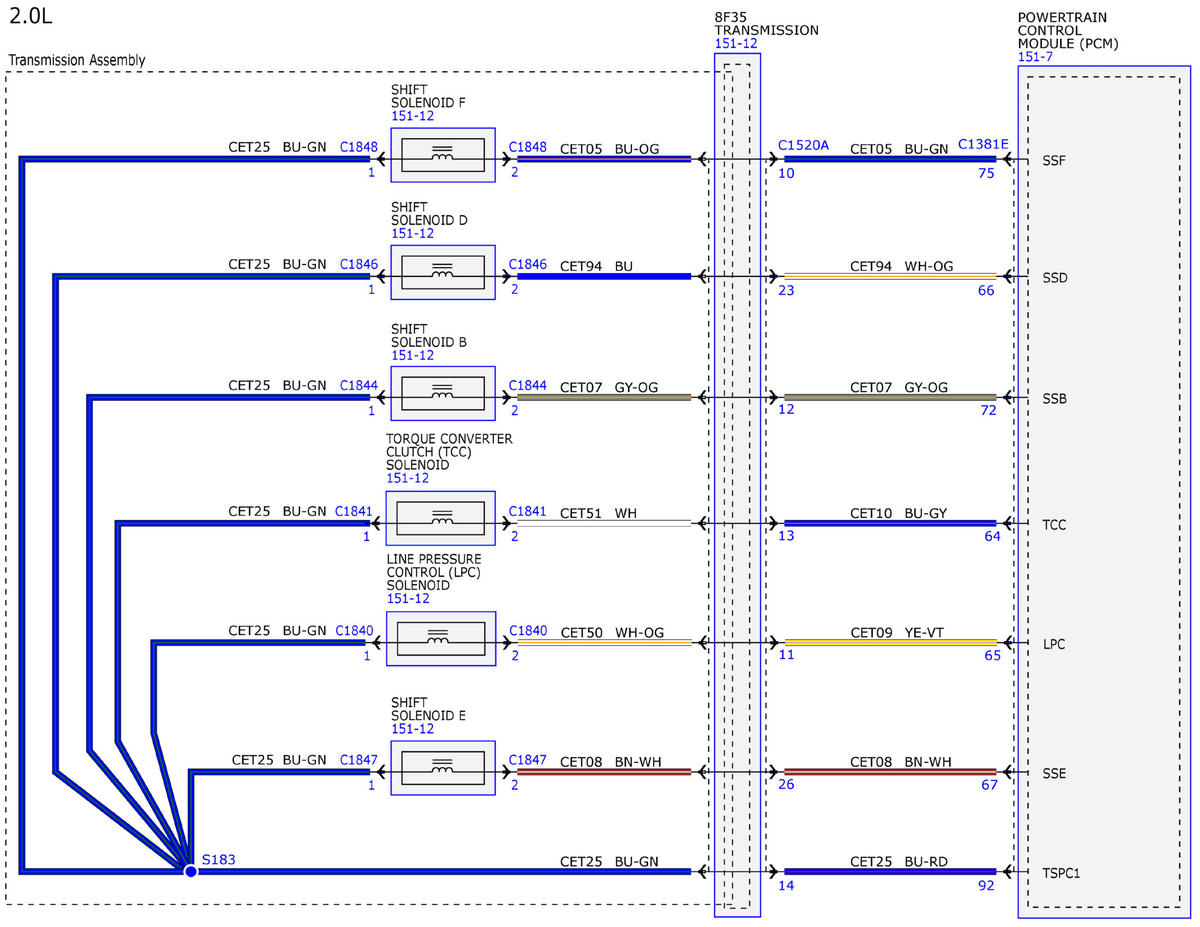The width and height of the screenshot is (1200, 927).
Task: Select the SSD pin label on PCM
Action: (x=1054, y=278)
